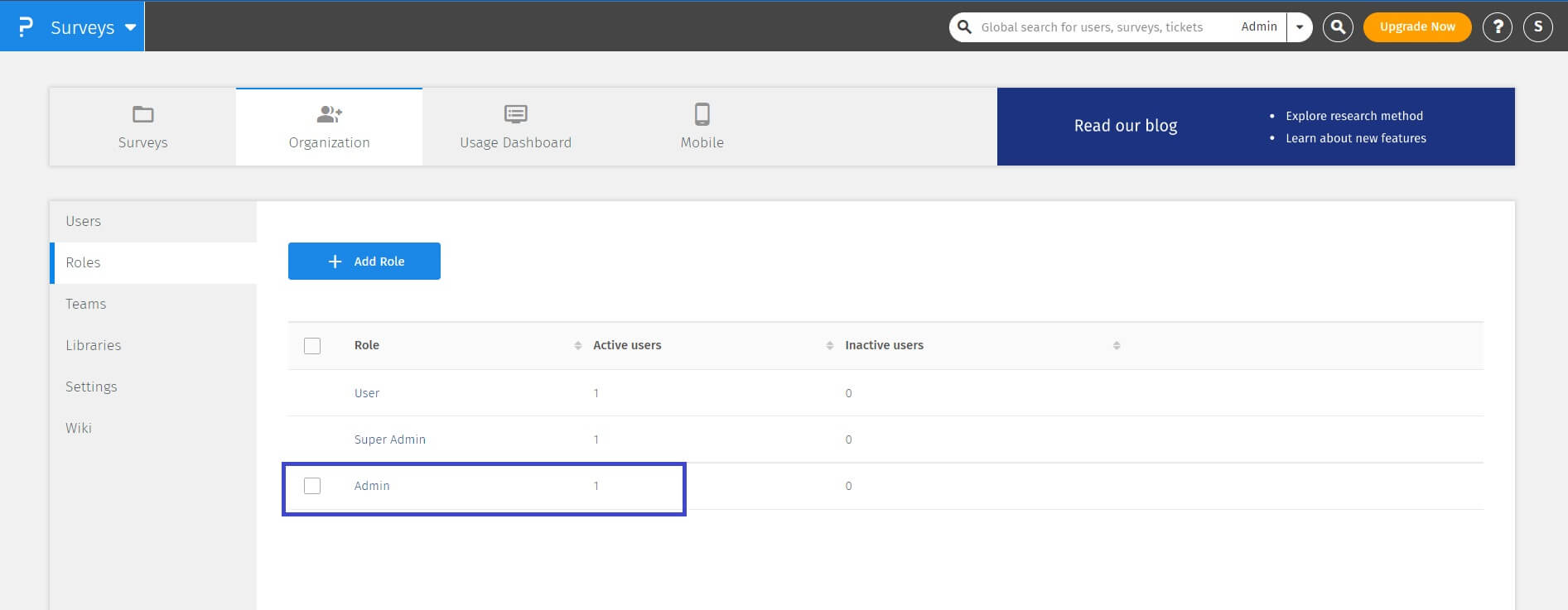1568x610 pixels.
Task: Switch to the Surveys tab
Action: [142, 127]
